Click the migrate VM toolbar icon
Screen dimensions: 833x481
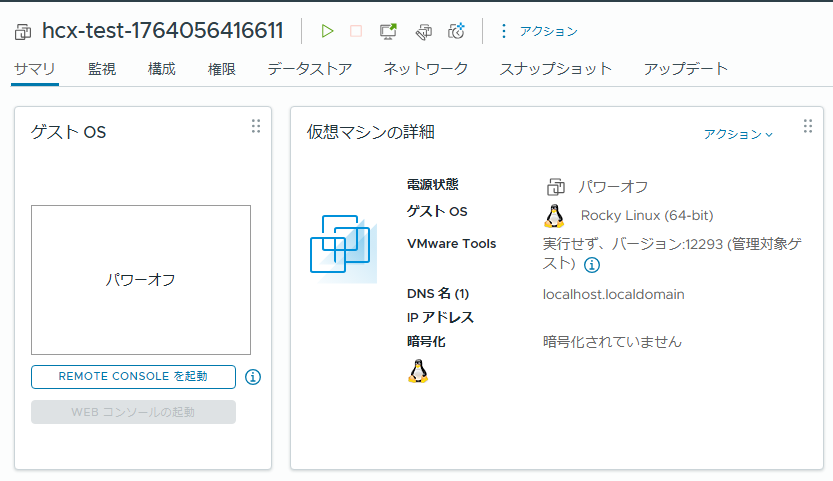(x=423, y=32)
